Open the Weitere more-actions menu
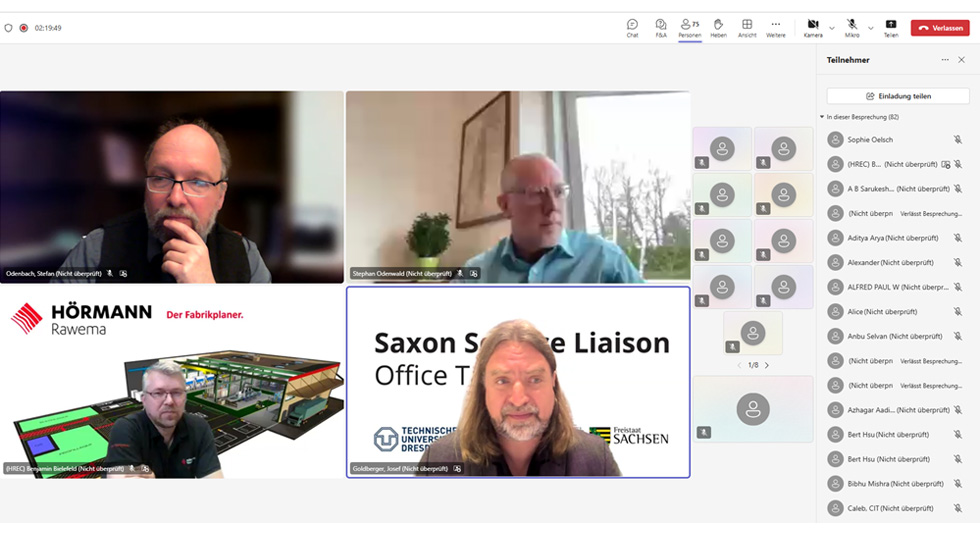This screenshot has height=535, width=980. (x=775, y=27)
